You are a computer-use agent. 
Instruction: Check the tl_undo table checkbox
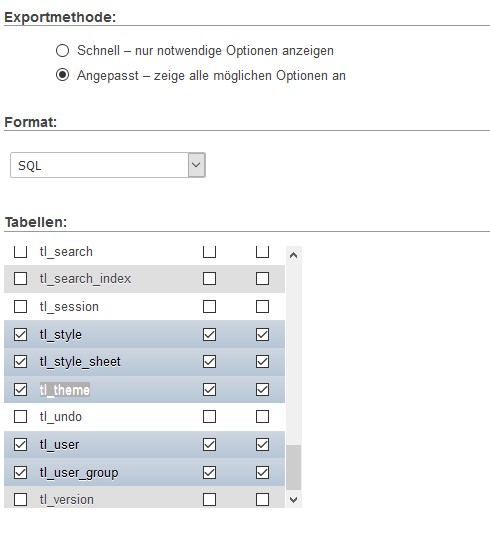[20, 417]
